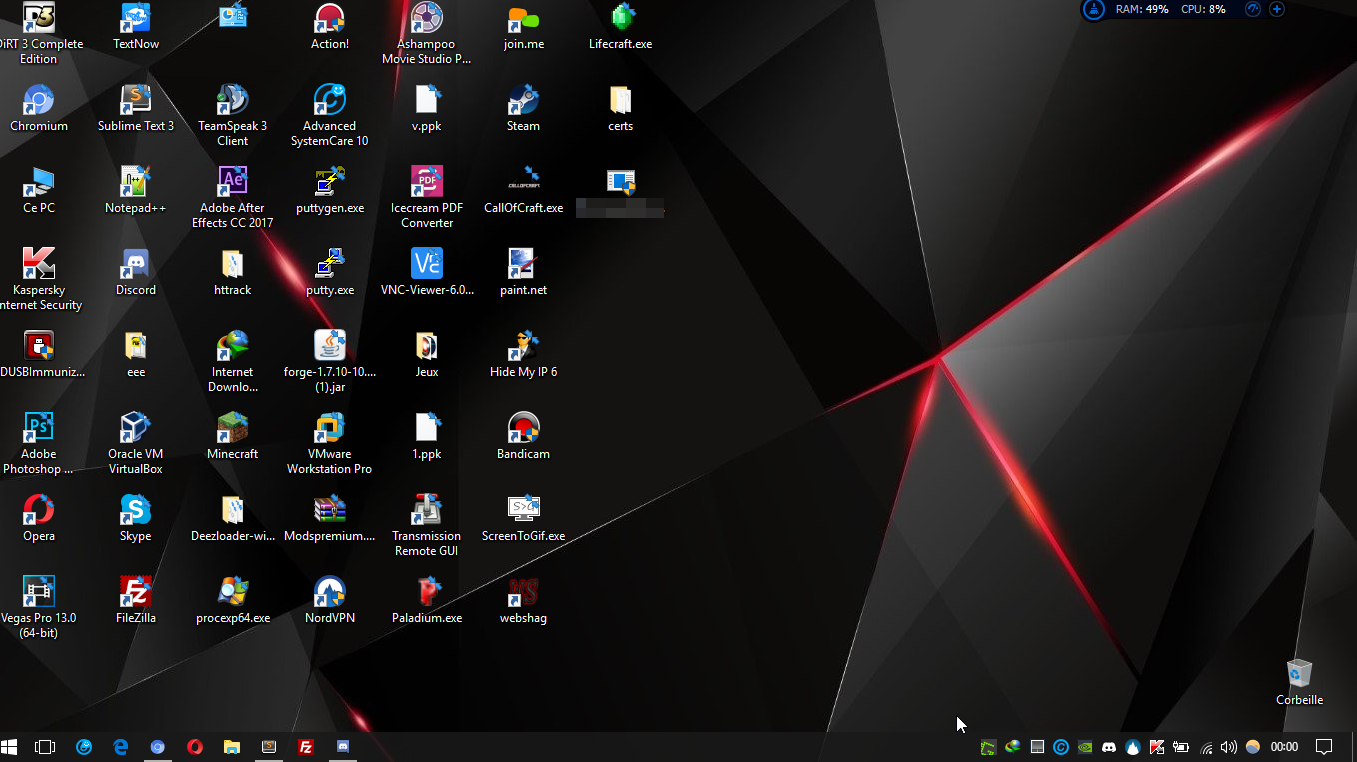
Task: Click the broom clean icon in performance widget
Action: click(x=1093, y=10)
